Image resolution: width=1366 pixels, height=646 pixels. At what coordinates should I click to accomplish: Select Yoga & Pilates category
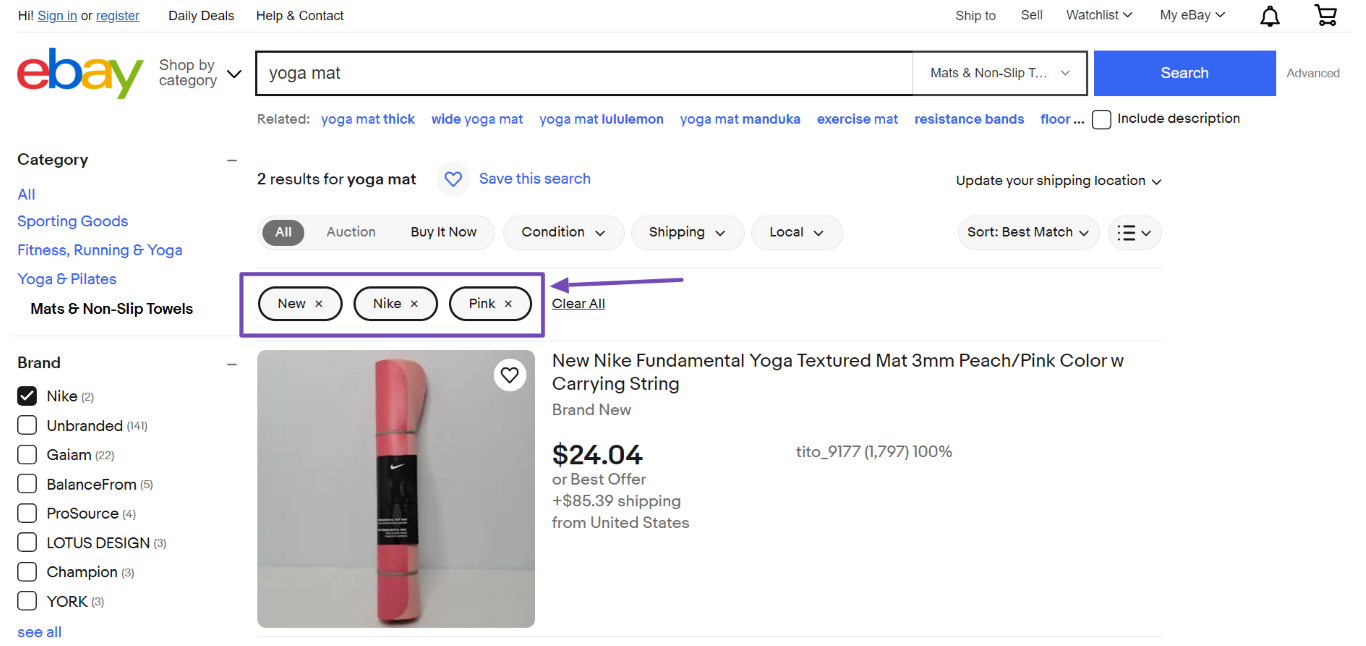[67, 279]
